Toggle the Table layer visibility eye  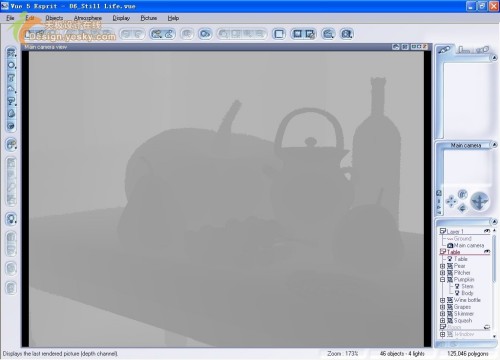[x=487, y=252]
